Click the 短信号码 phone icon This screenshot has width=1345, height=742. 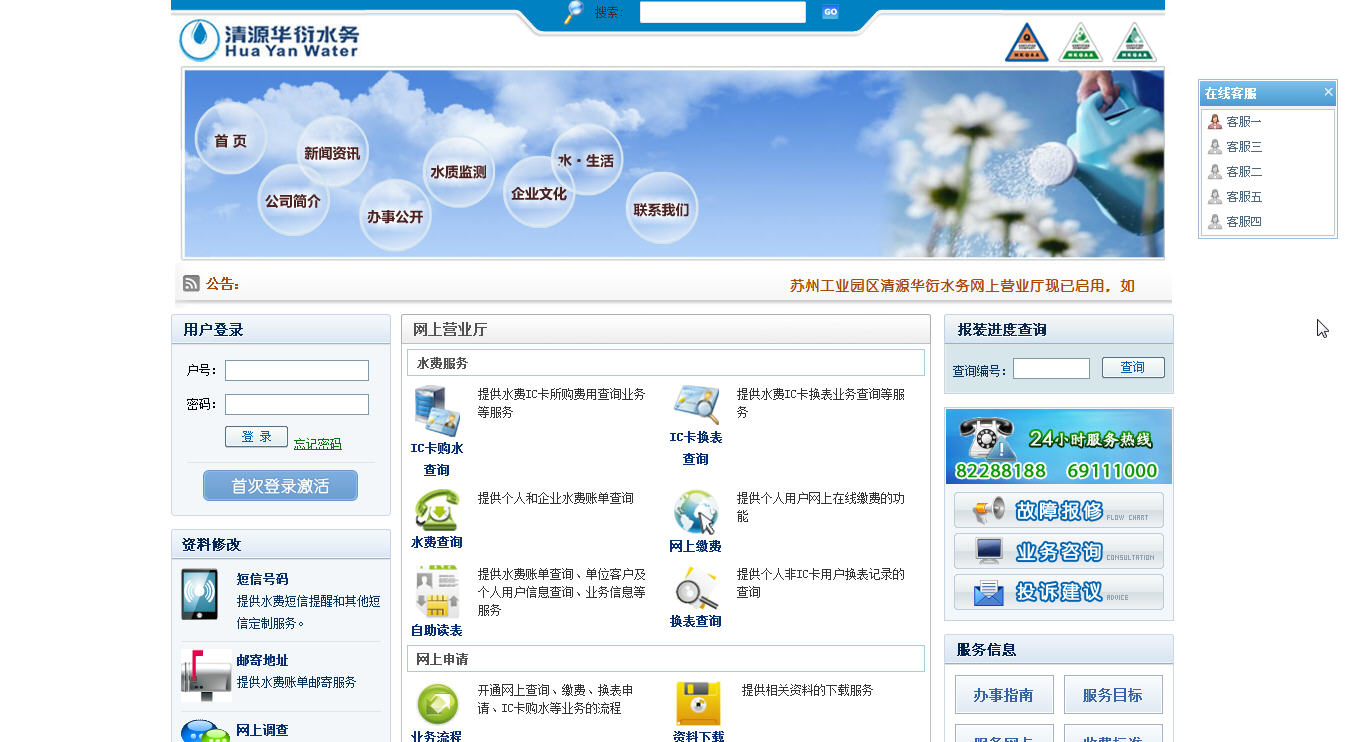point(200,594)
